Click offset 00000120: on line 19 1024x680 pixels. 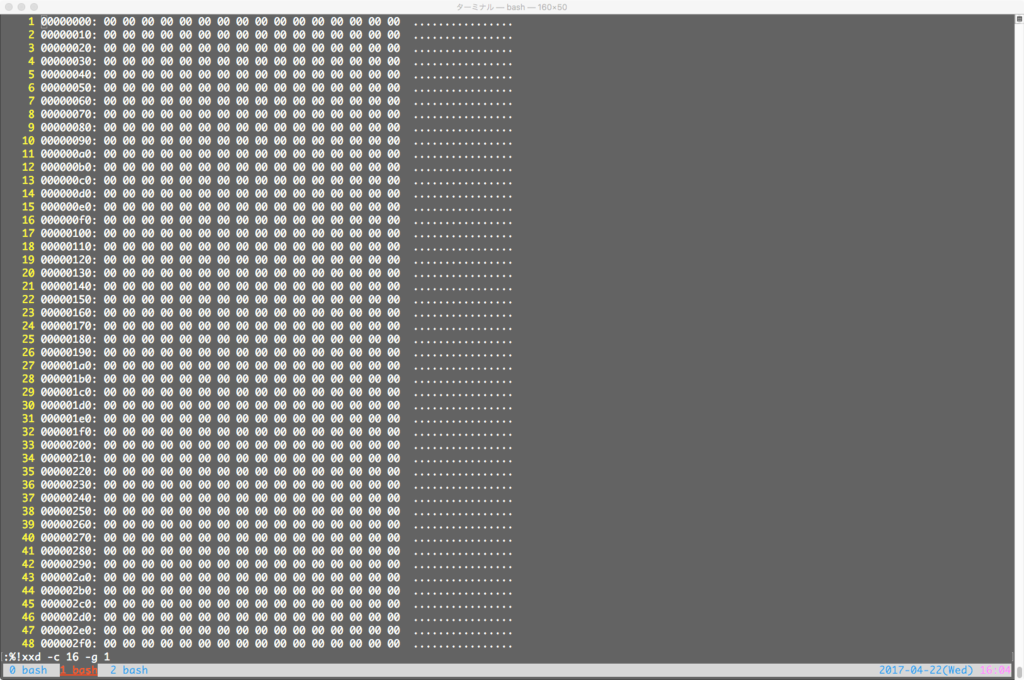[69, 259]
